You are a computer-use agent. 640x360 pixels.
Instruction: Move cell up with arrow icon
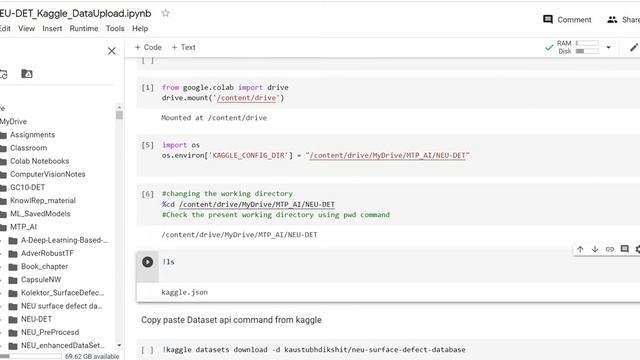tap(580, 249)
